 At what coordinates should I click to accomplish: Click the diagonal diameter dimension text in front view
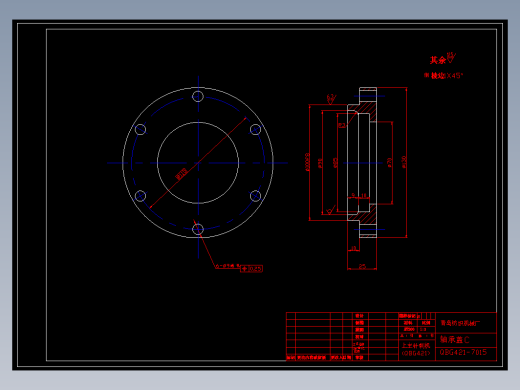[182, 174]
